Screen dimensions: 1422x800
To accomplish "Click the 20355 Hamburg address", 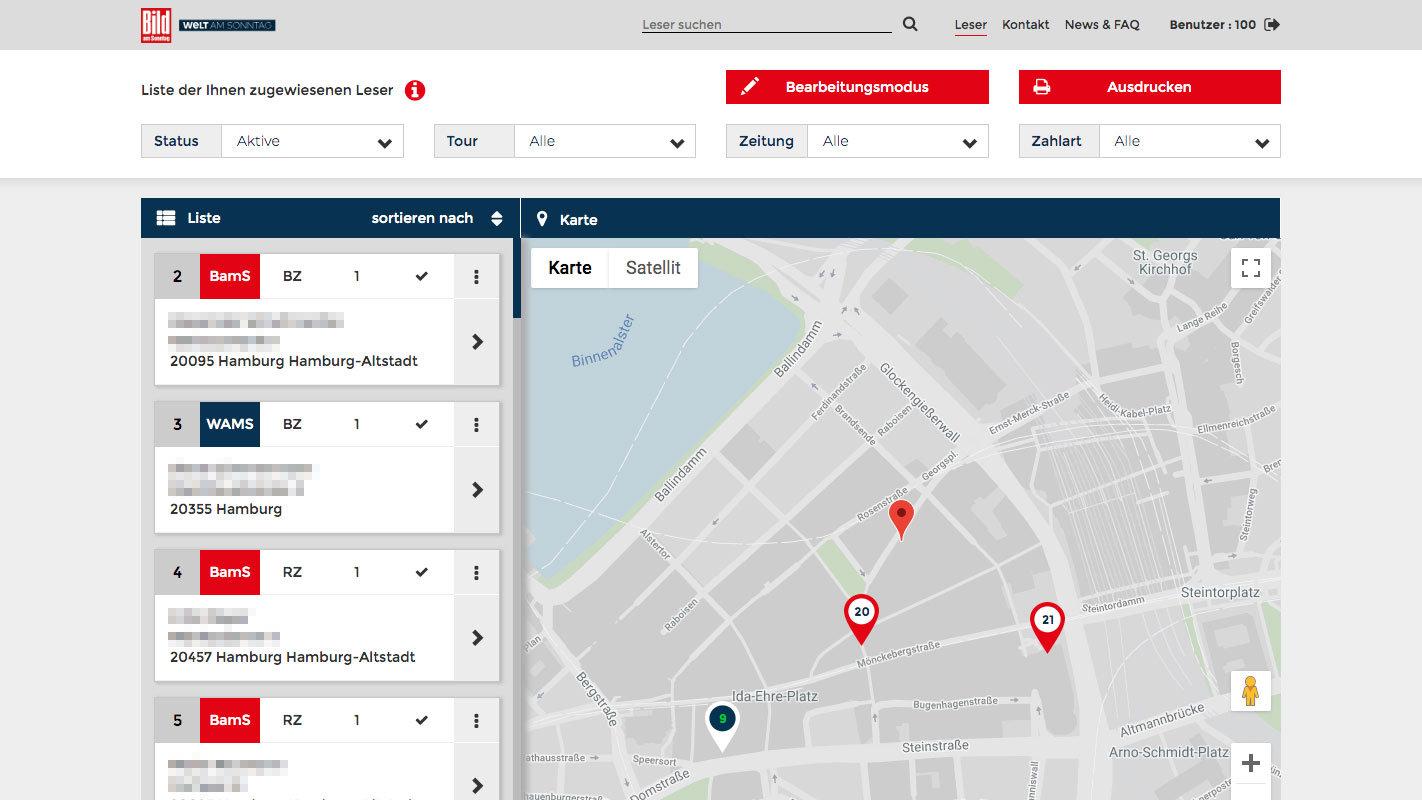I will 226,509.
